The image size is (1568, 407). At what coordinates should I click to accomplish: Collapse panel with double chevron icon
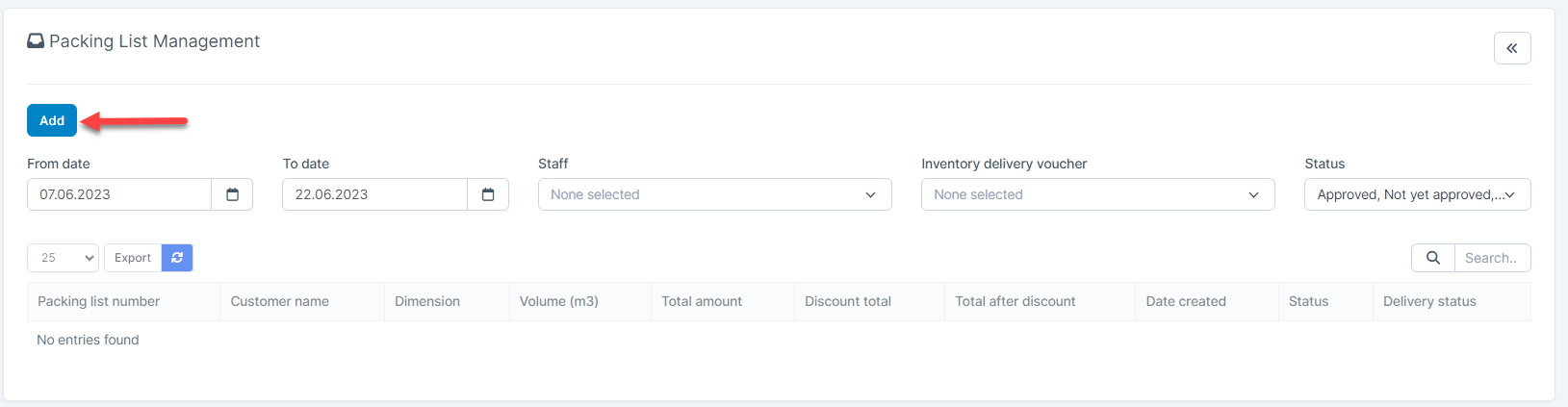pyautogui.click(x=1511, y=48)
